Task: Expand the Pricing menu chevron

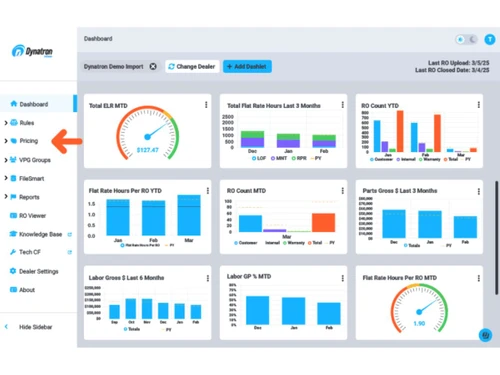Action: point(6,141)
